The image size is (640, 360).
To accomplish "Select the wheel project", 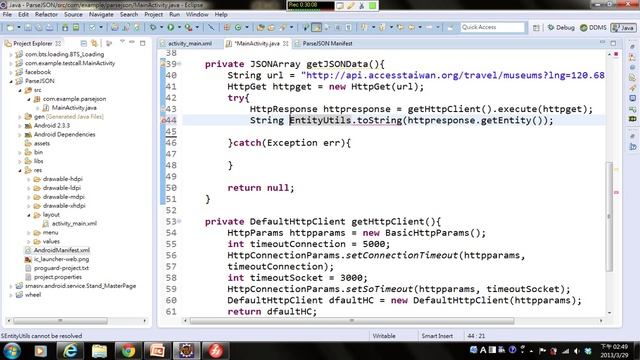I will [33, 295].
